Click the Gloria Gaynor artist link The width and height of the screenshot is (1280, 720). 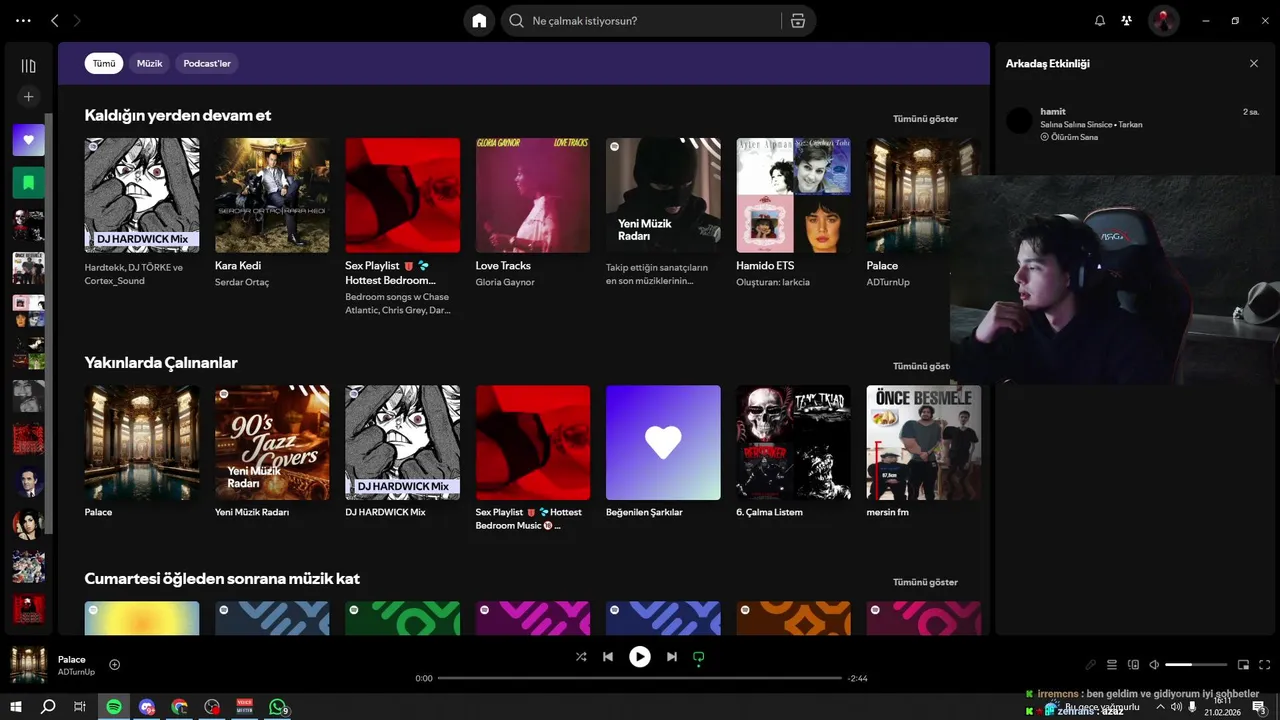505,282
